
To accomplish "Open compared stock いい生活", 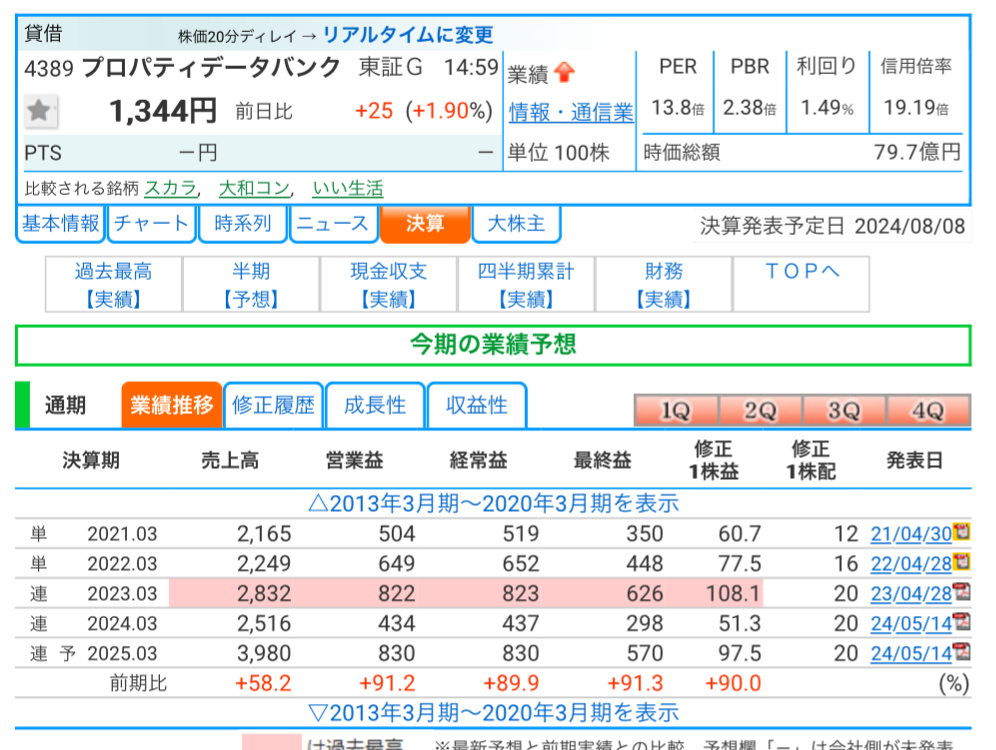I will click(x=348, y=188).
